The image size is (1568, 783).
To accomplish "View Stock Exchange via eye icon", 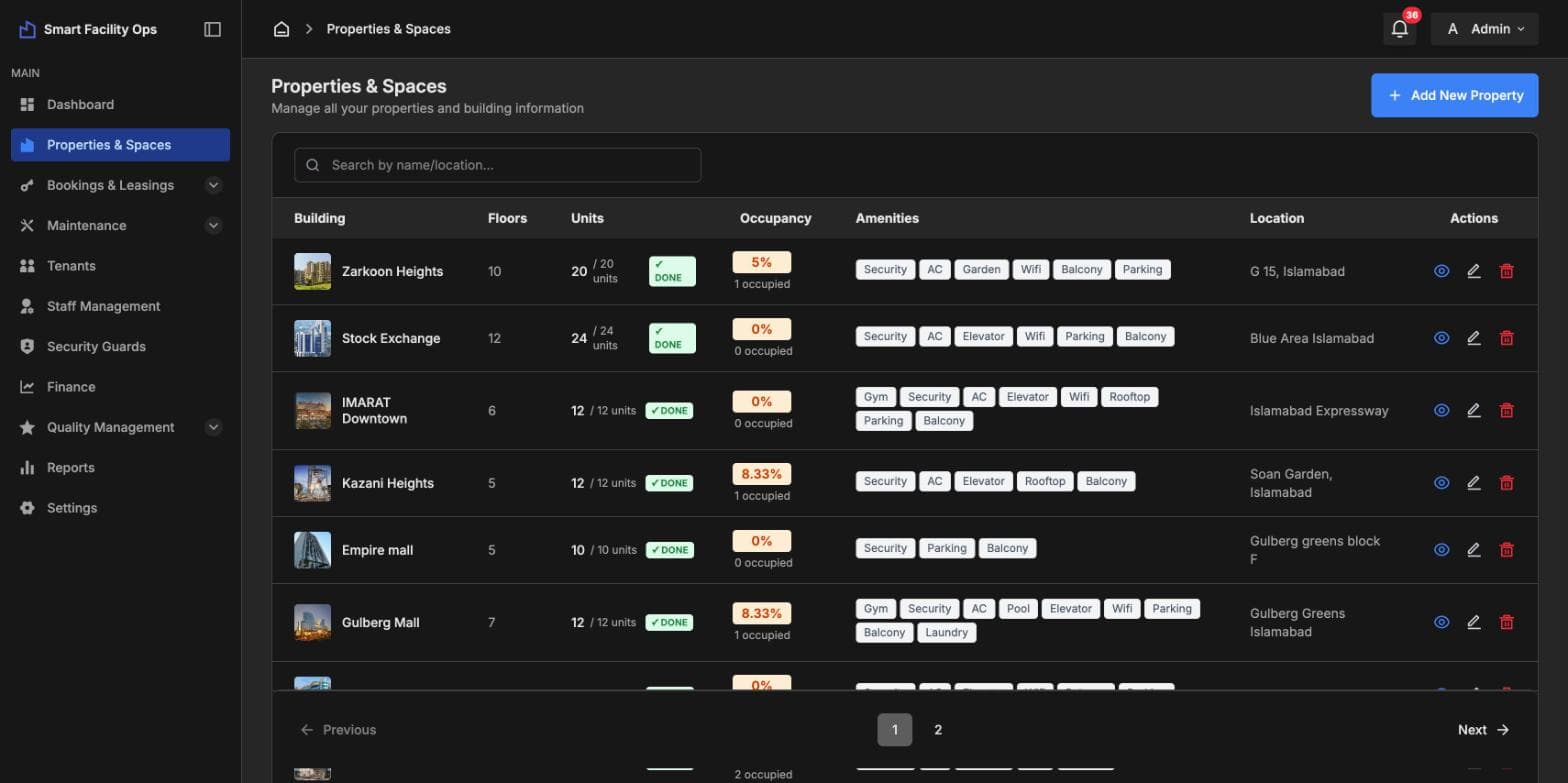I will (x=1441, y=338).
